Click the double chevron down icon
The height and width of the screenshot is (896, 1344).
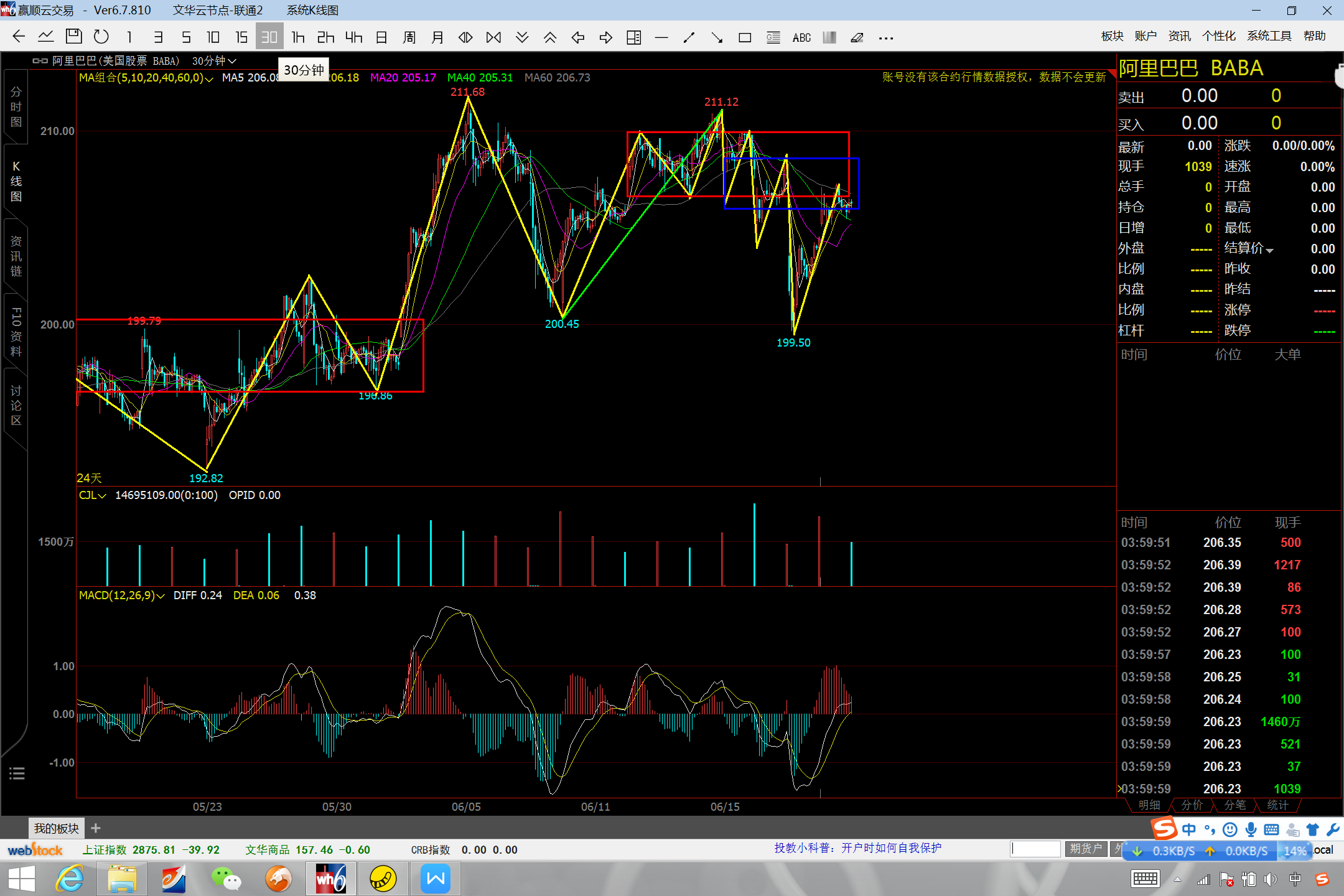tap(522, 37)
